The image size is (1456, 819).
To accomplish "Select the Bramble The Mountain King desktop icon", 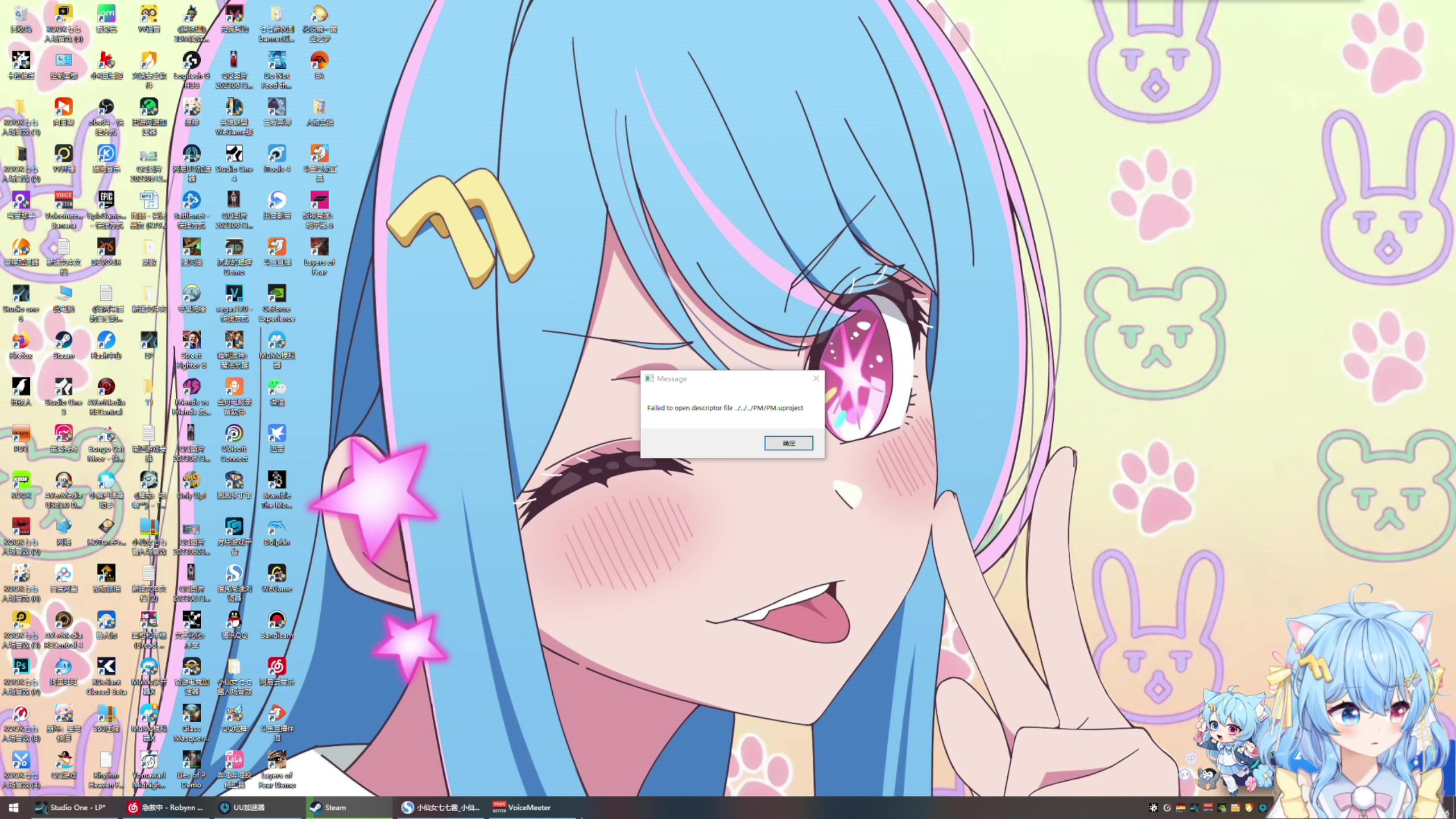I will tap(277, 490).
